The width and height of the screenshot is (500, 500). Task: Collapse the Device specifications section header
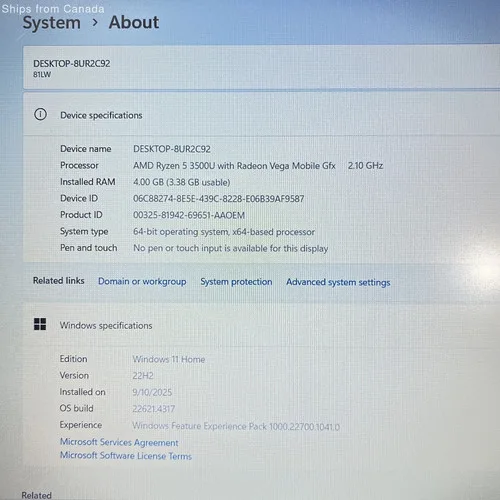pyautogui.click(x=262, y=115)
